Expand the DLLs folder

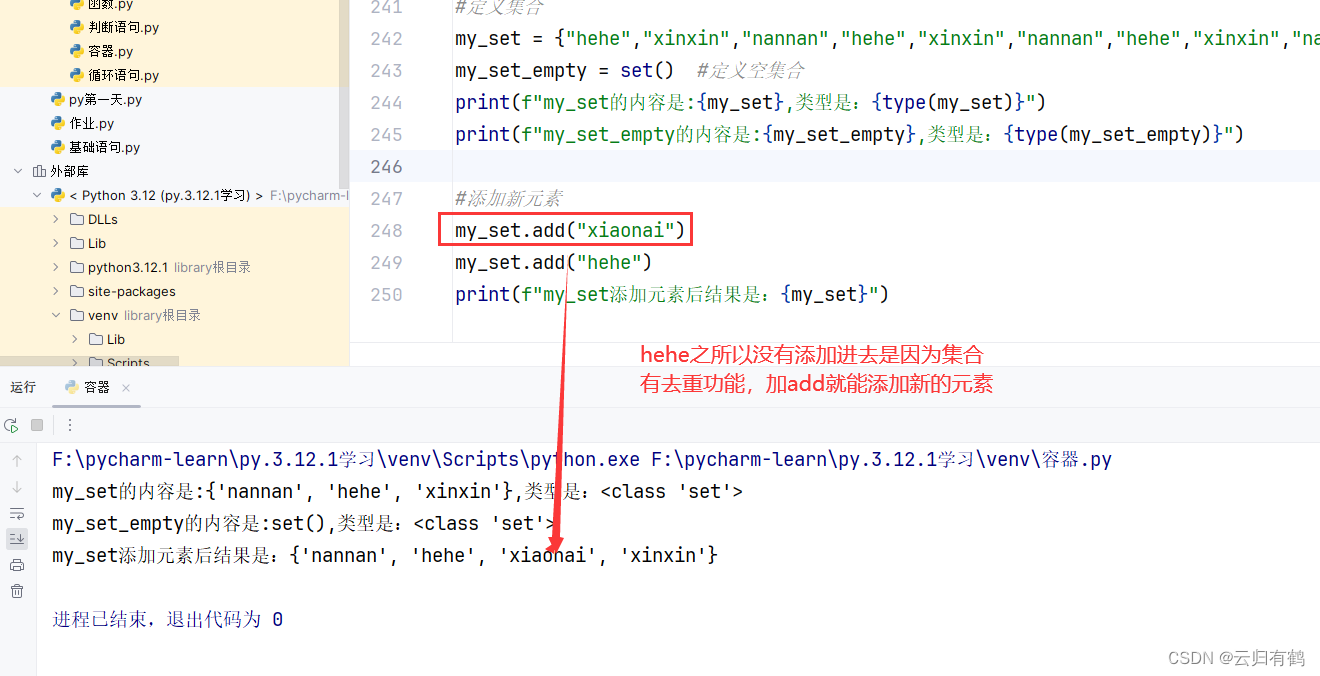click(56, 219)
